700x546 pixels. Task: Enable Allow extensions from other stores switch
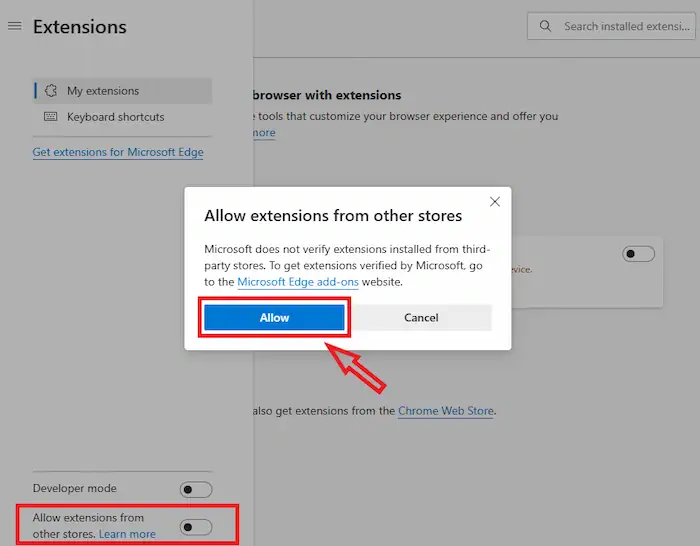[x=196, y=526]
